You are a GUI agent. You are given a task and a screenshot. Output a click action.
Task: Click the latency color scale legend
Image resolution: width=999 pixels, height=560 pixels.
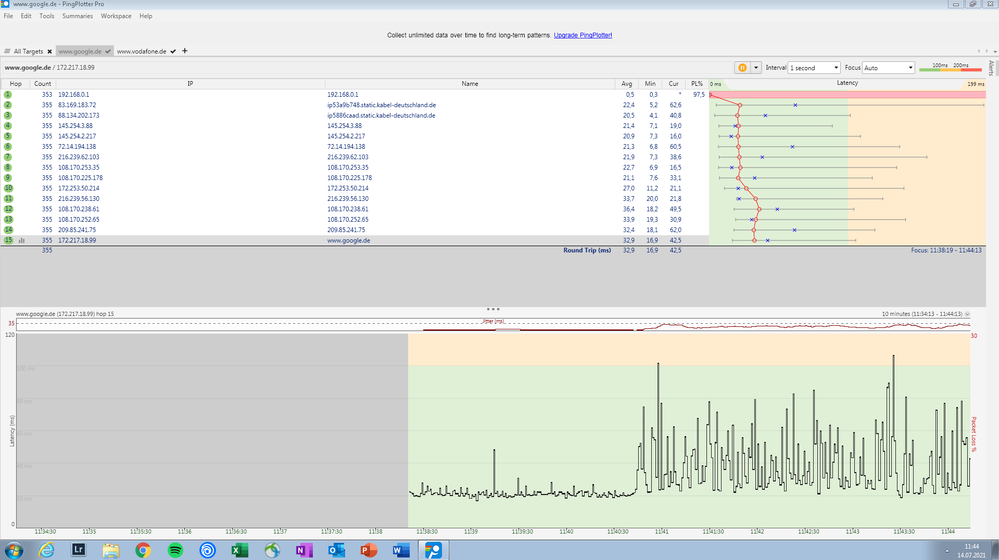[x=950, y=67]
